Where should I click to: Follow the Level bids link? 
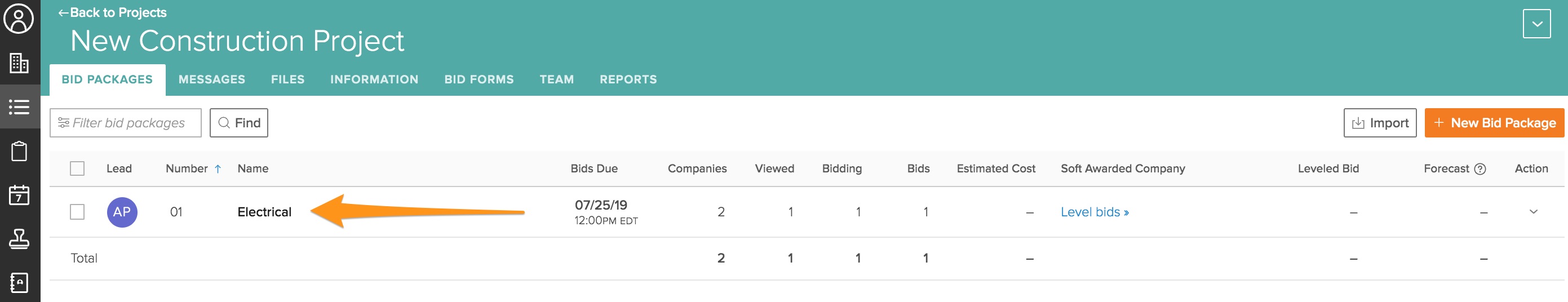click(x=1095, y=212)
